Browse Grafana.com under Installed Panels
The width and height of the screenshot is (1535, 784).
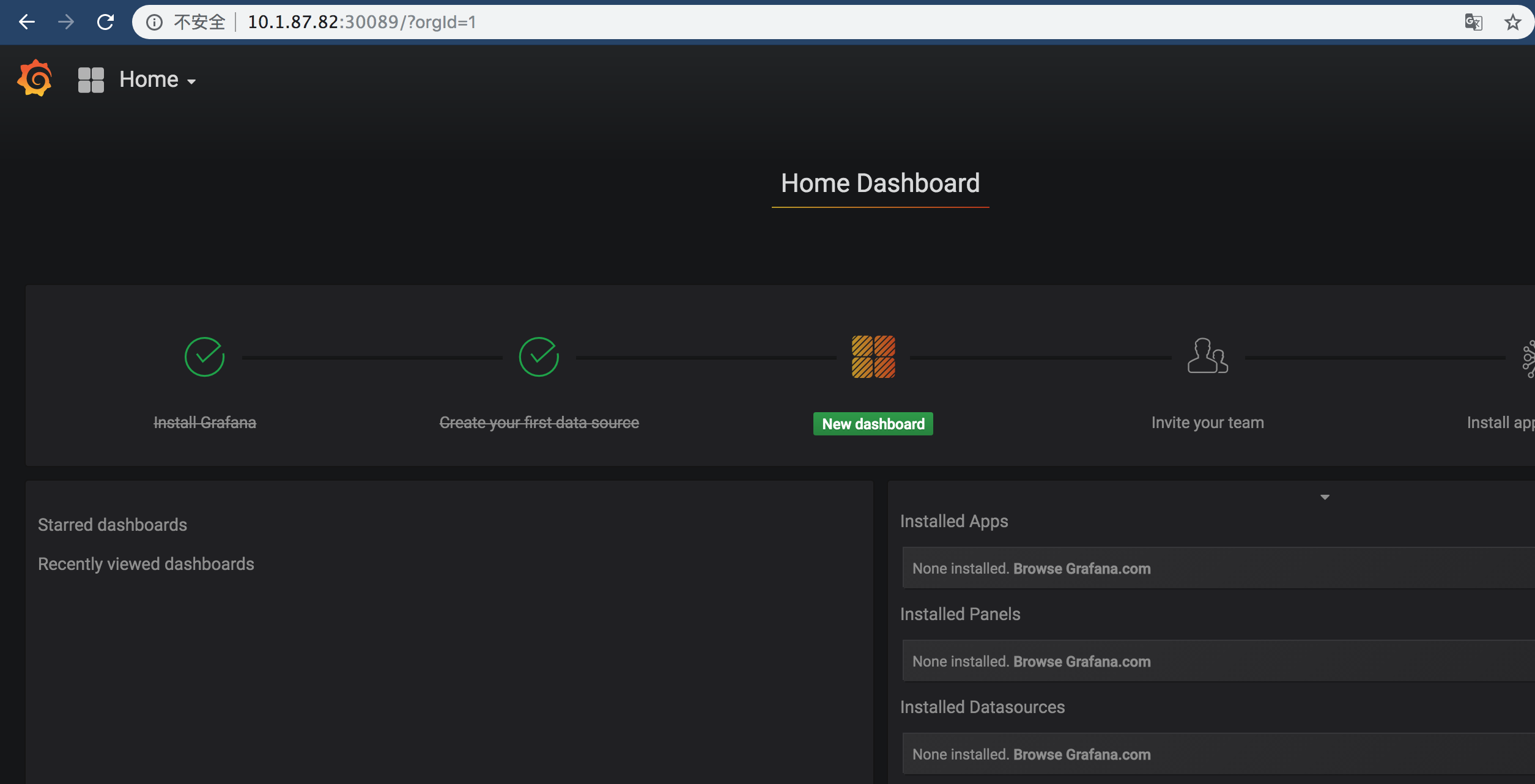click(1082, 662)
